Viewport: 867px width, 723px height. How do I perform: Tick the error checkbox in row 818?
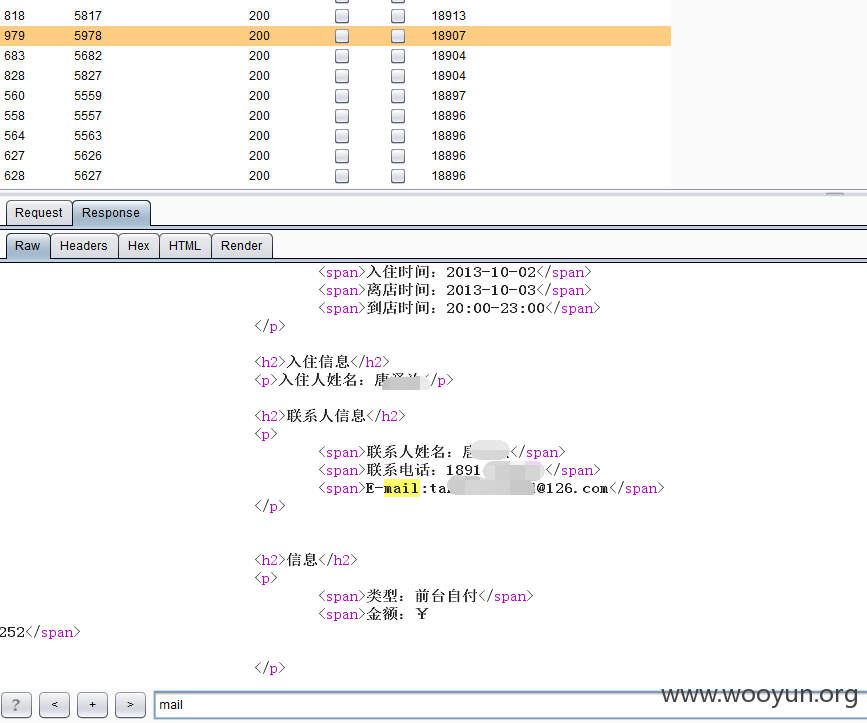[x=342, y=16]
